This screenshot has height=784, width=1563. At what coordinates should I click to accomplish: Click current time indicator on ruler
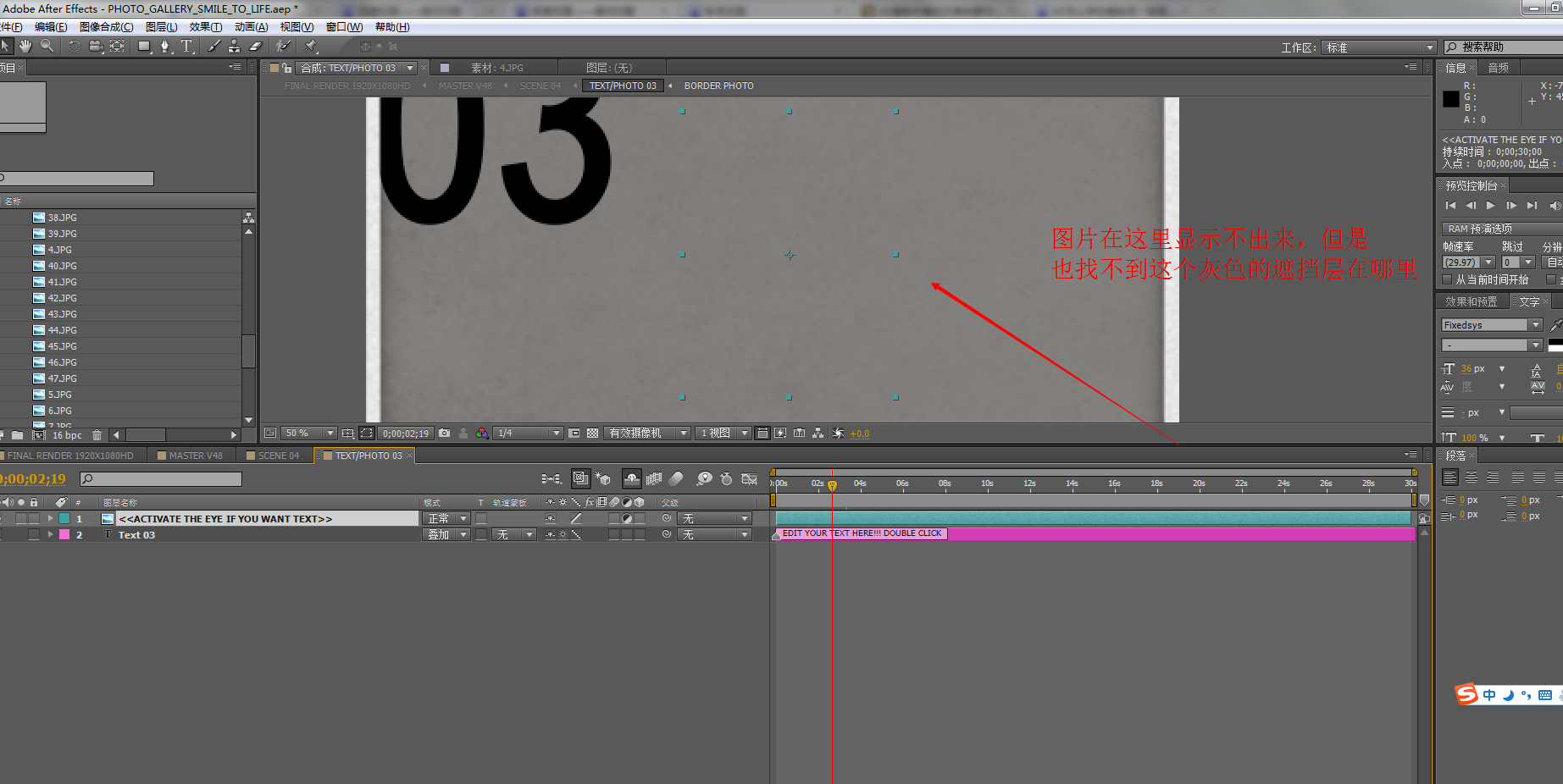pyautogui.click(x=832, y=485)
